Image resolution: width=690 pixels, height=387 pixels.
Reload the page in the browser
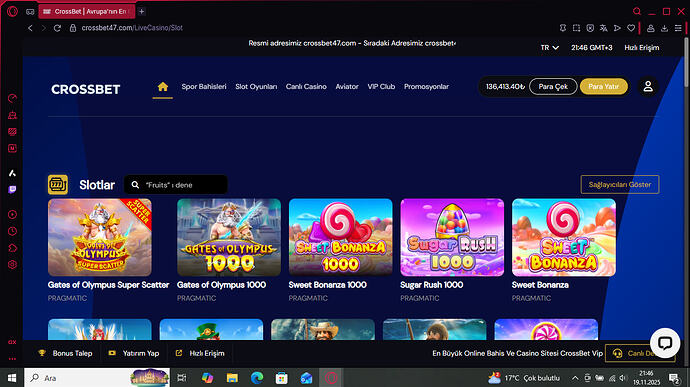click(57, 28)
